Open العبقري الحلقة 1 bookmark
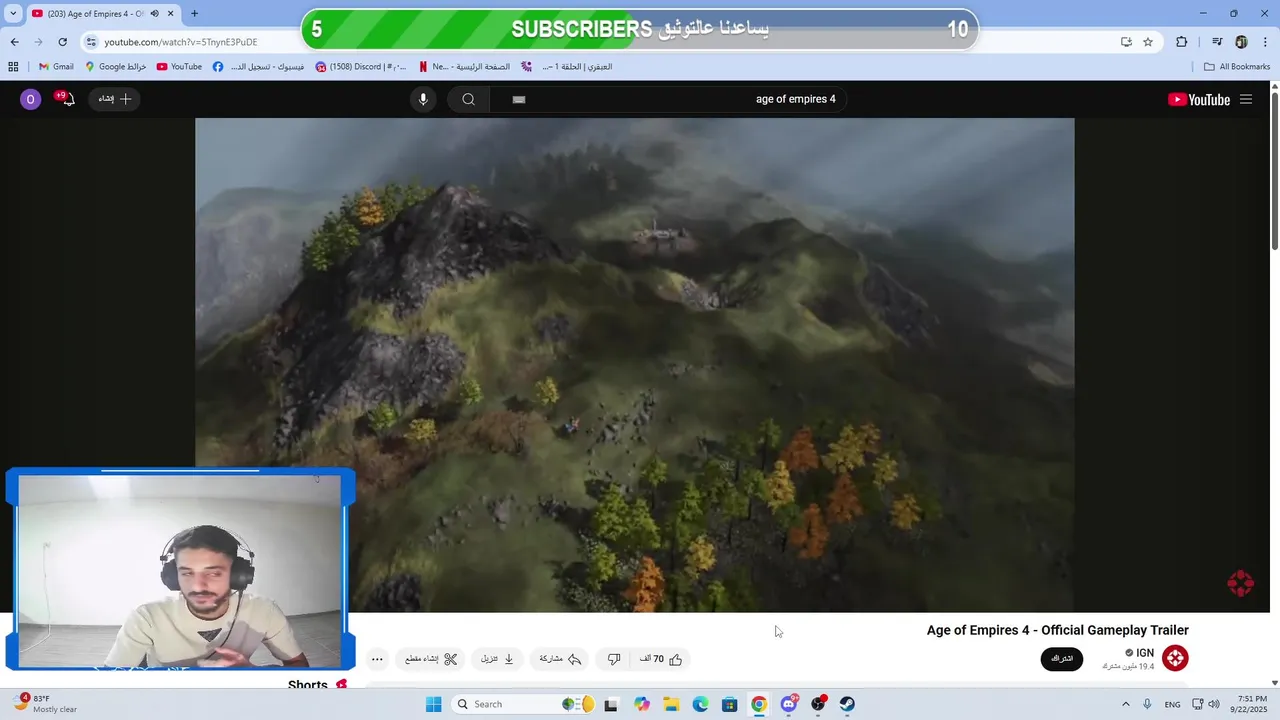 (566, 67)
